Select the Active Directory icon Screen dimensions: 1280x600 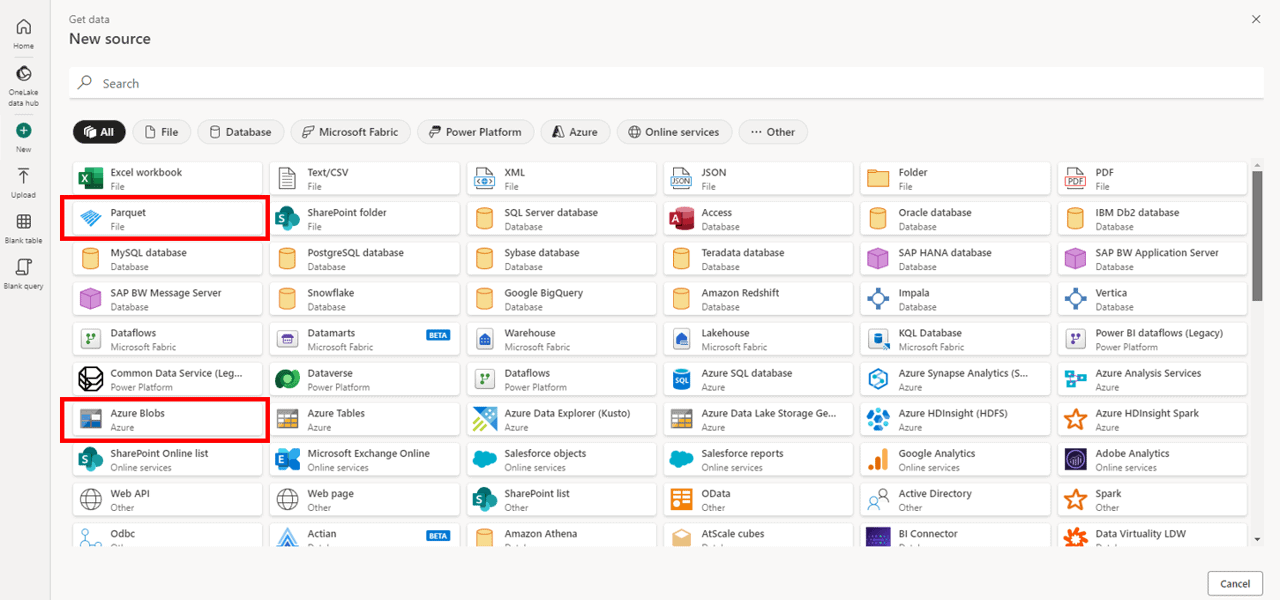click(x=879, y=499)
